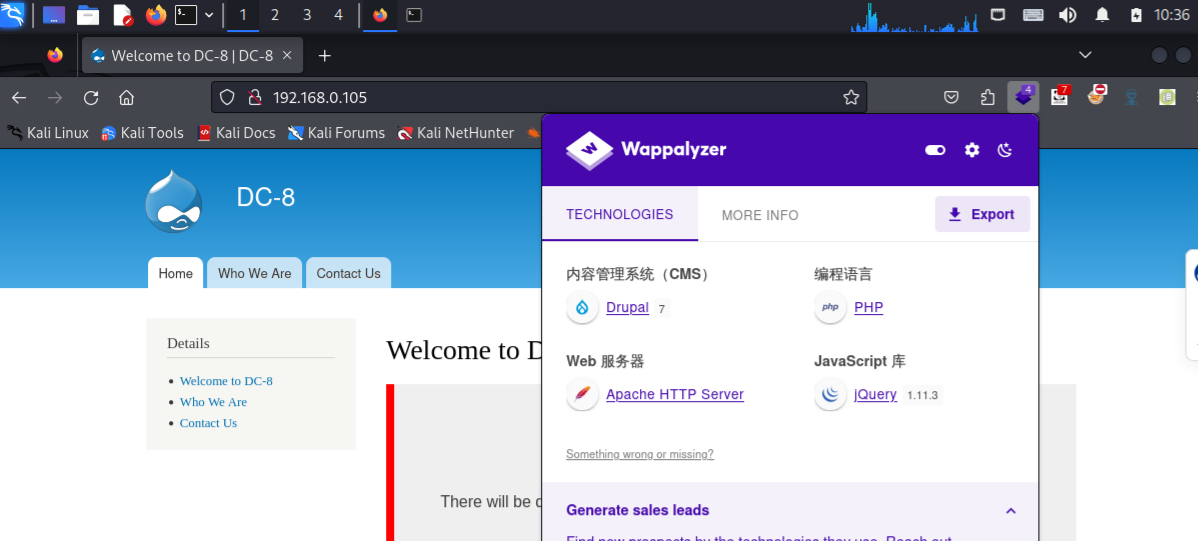Launch Firefox from the top panel

coord(156,15)
